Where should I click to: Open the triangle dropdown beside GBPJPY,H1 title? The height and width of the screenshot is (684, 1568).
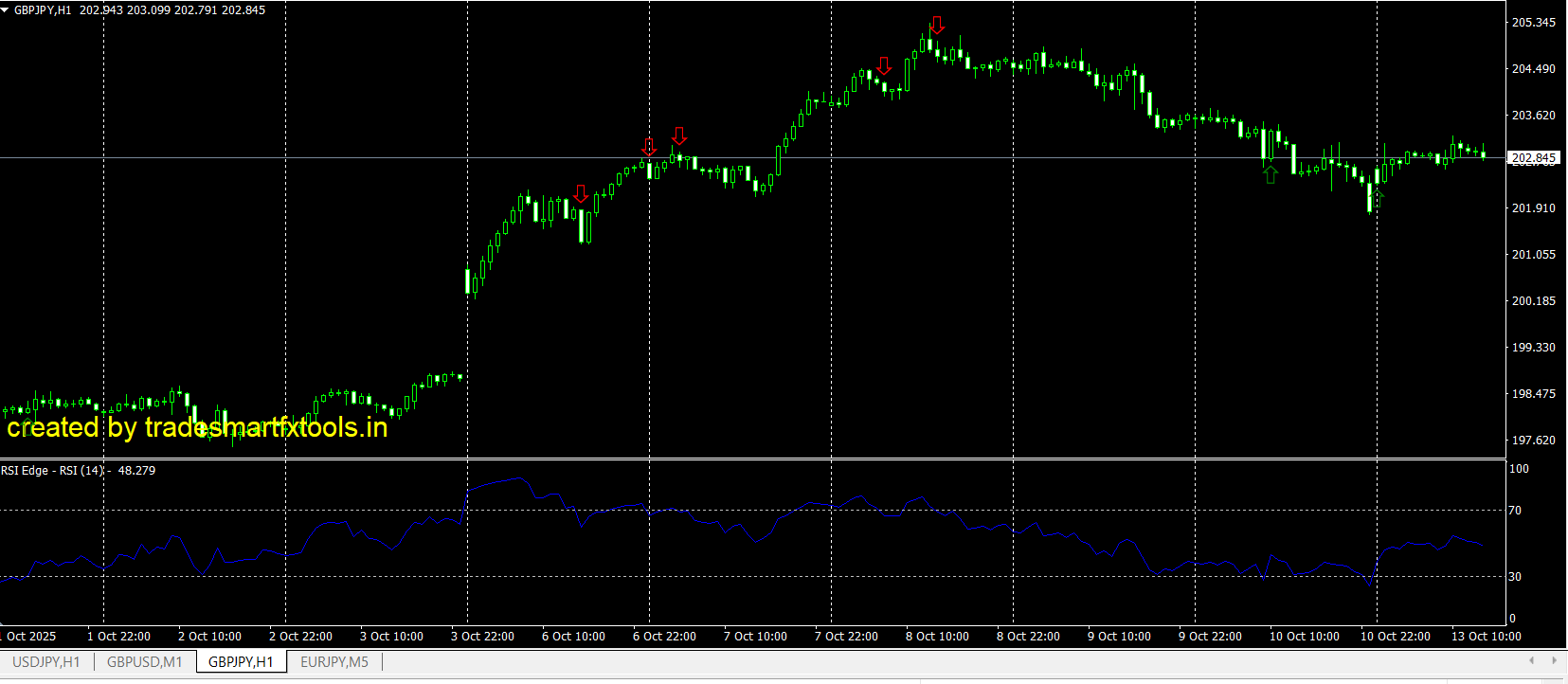pos(6,10)
